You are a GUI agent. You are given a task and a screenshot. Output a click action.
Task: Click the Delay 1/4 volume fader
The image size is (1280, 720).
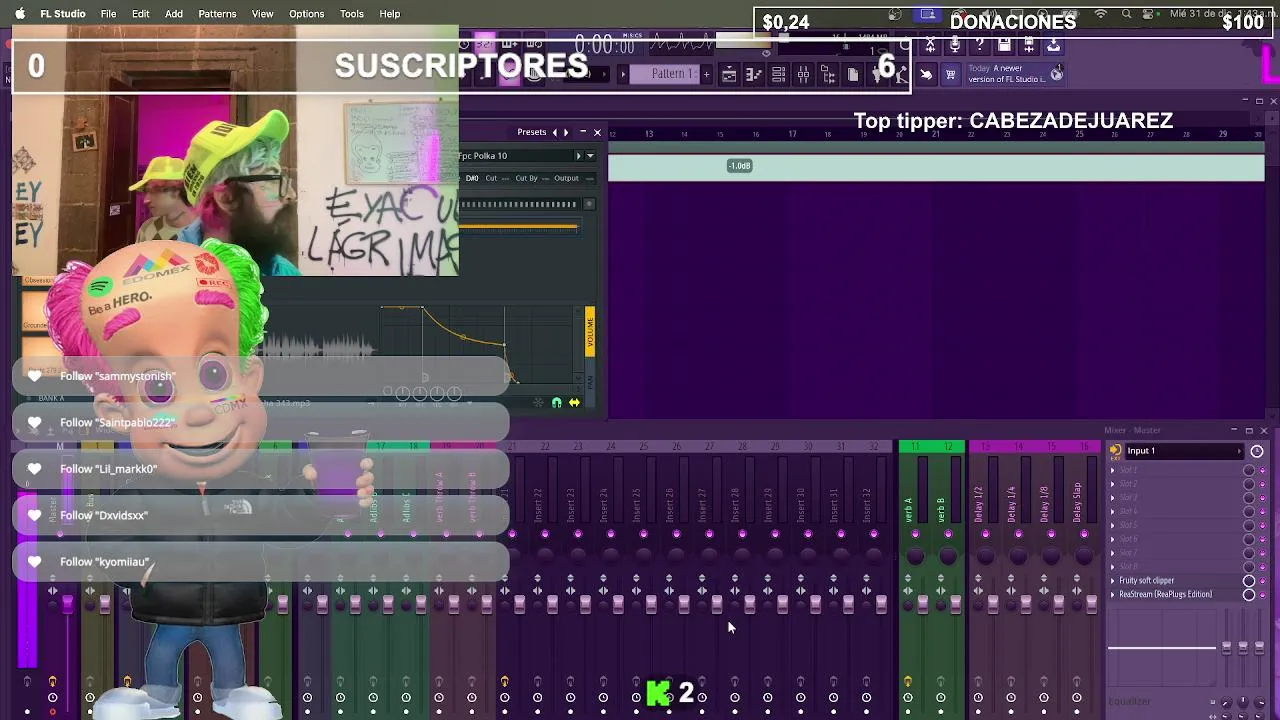(x=1026, y=604)
